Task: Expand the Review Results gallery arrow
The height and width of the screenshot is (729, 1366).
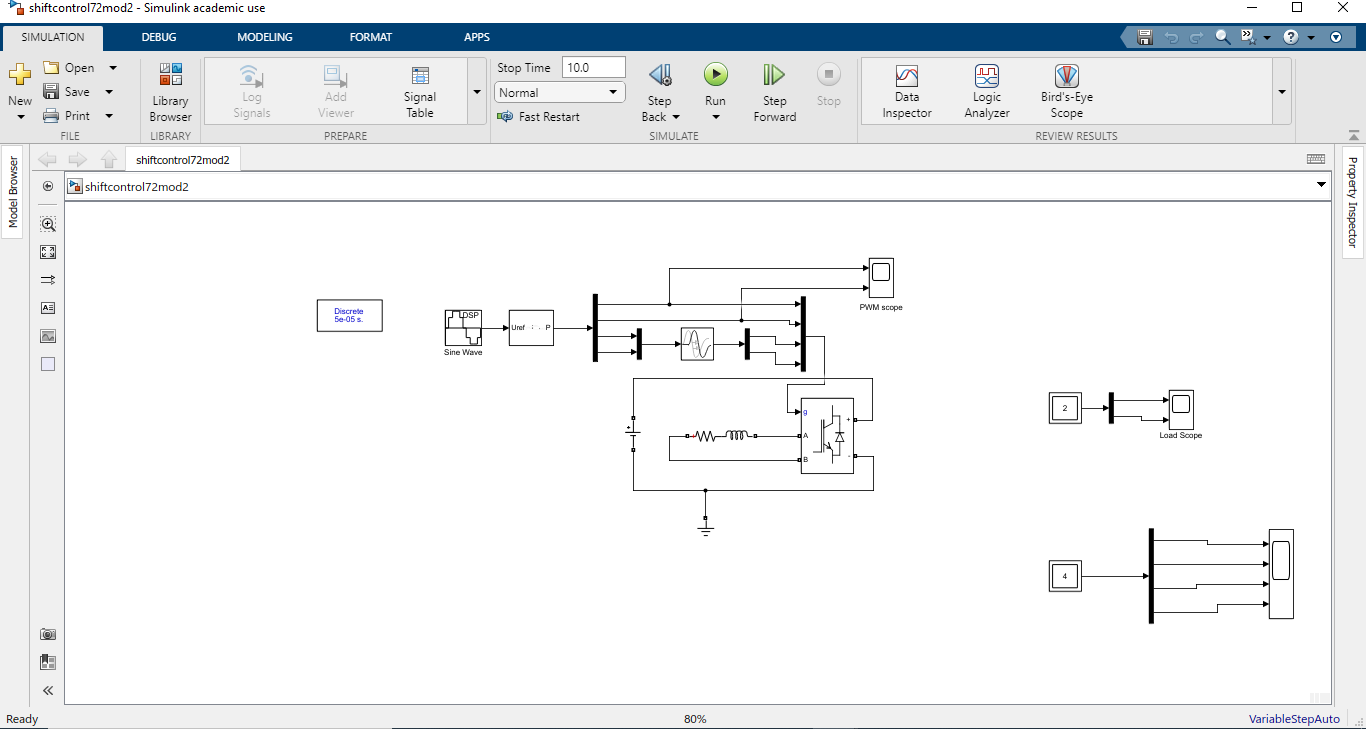Action: pyautogui.click(x=1282, y=92)
